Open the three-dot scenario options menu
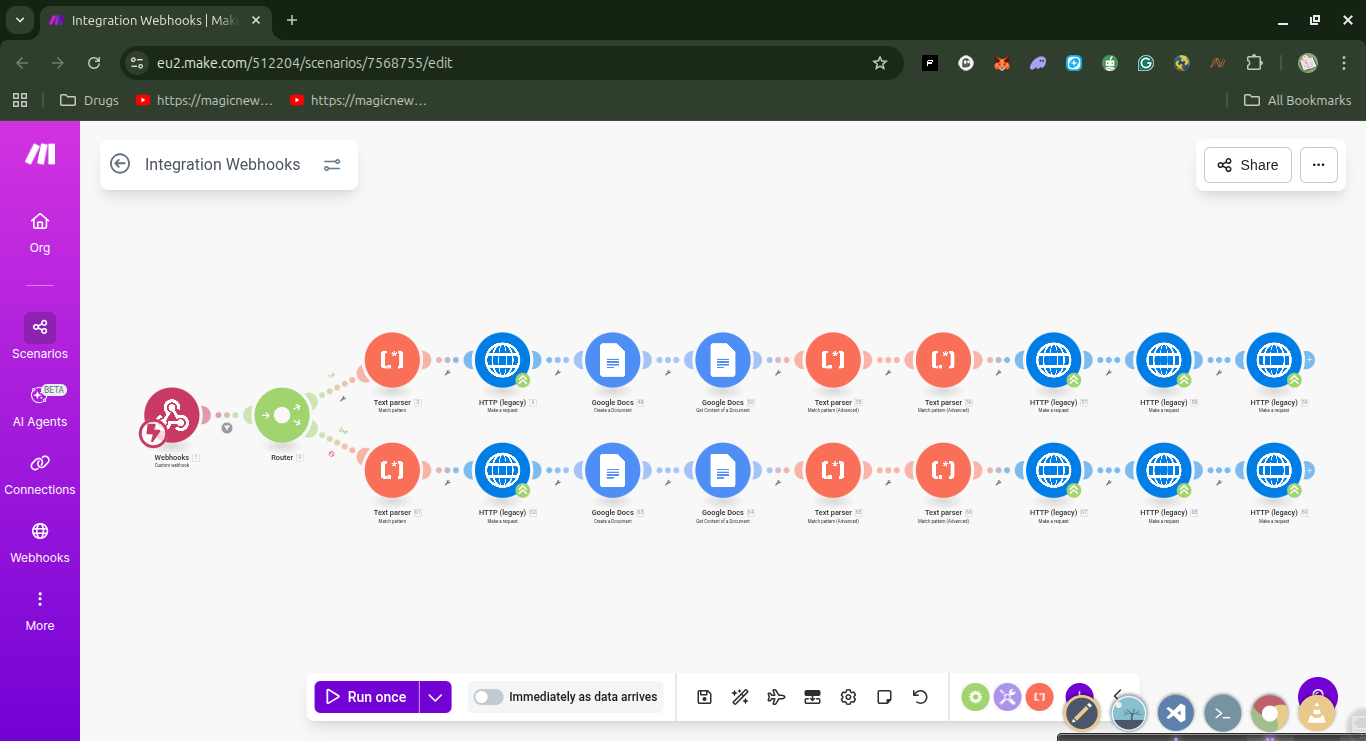The width and height of the screenshot is (1366, 741). 1318,165
